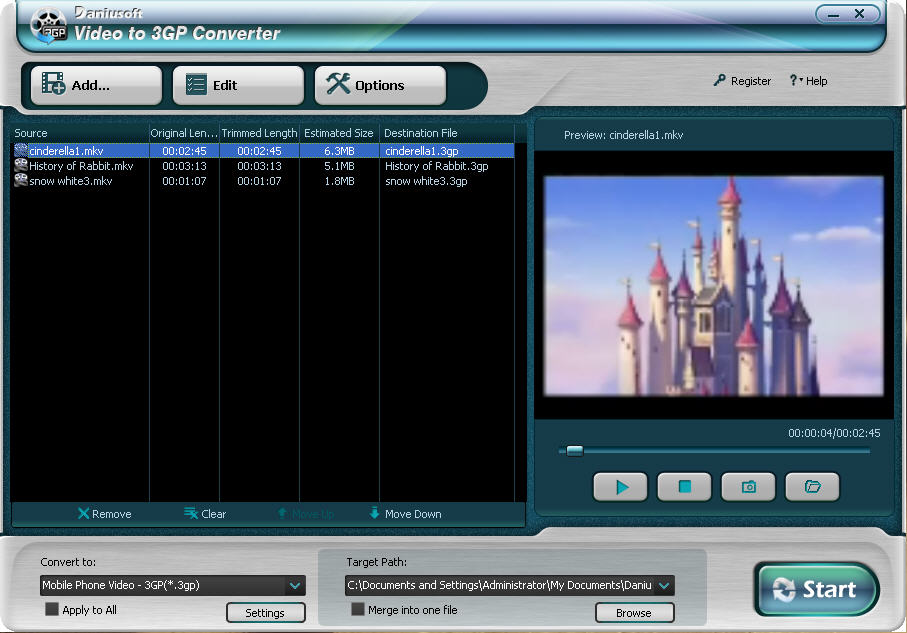Remove the selected file from list
The image size is (907, 633).
(x=105, y=514)
